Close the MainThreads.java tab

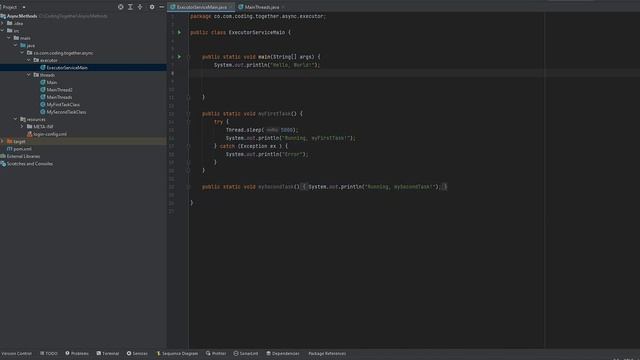(283, 7)
